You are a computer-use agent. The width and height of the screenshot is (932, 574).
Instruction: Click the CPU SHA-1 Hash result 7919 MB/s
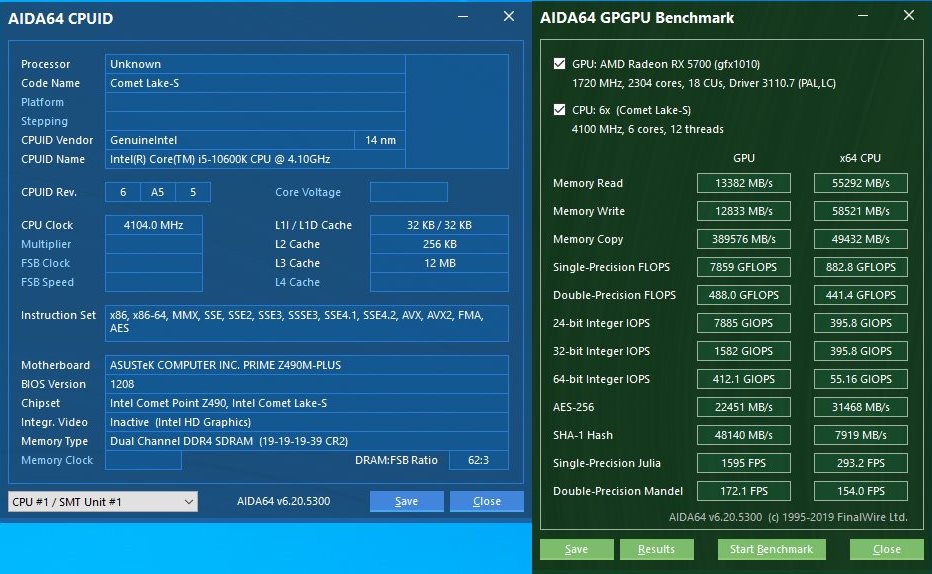pyautogui.click(x=861, y=434)
